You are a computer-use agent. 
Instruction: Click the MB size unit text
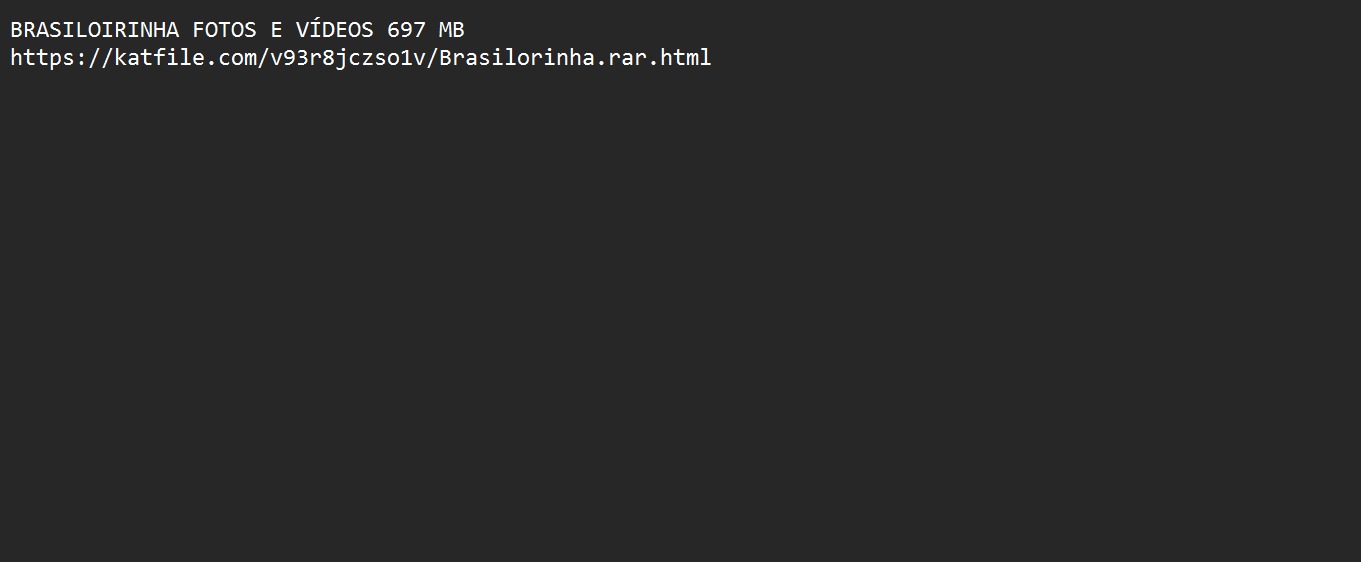point(452,30)
